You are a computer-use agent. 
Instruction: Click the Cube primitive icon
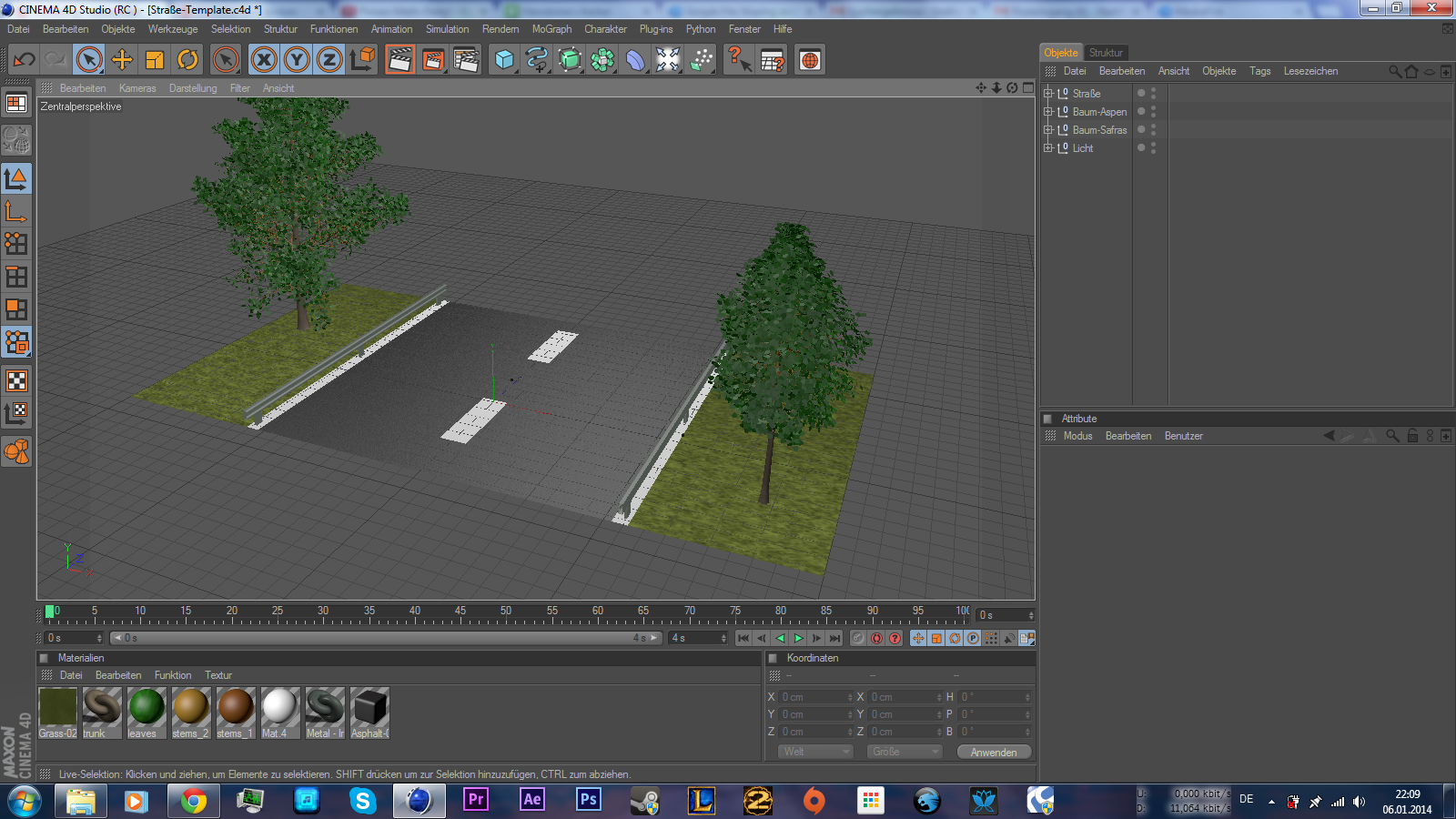[504, 59]
